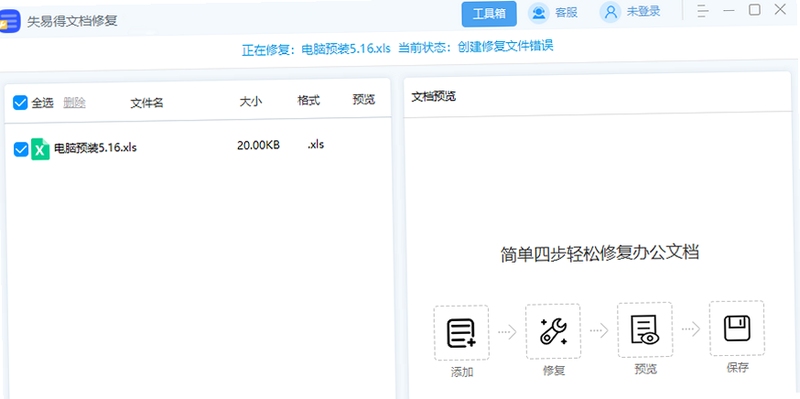Viewport: 800px width, 399px height.
Task: Click the Excel file icon for 电脑预装5.16.xls
Action: pyautogui.click(x=40, y=149)
